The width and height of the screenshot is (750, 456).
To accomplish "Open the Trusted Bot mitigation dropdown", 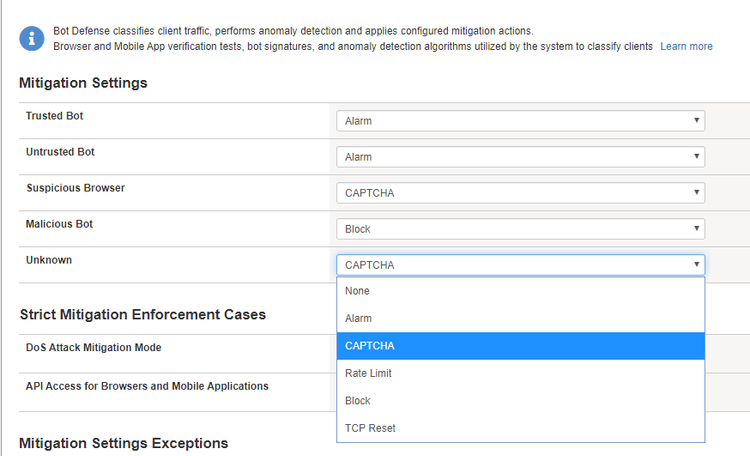I will [x=520, y=121].
